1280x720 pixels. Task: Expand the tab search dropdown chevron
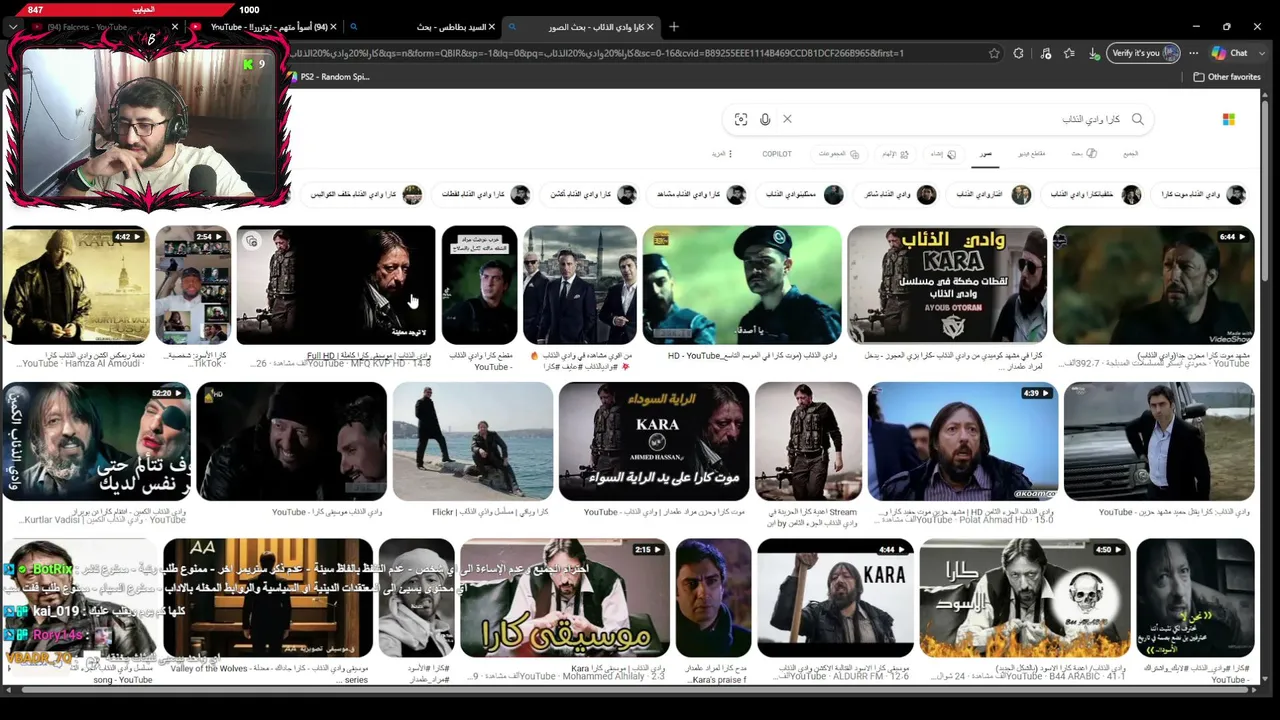(x=13, y=27)
